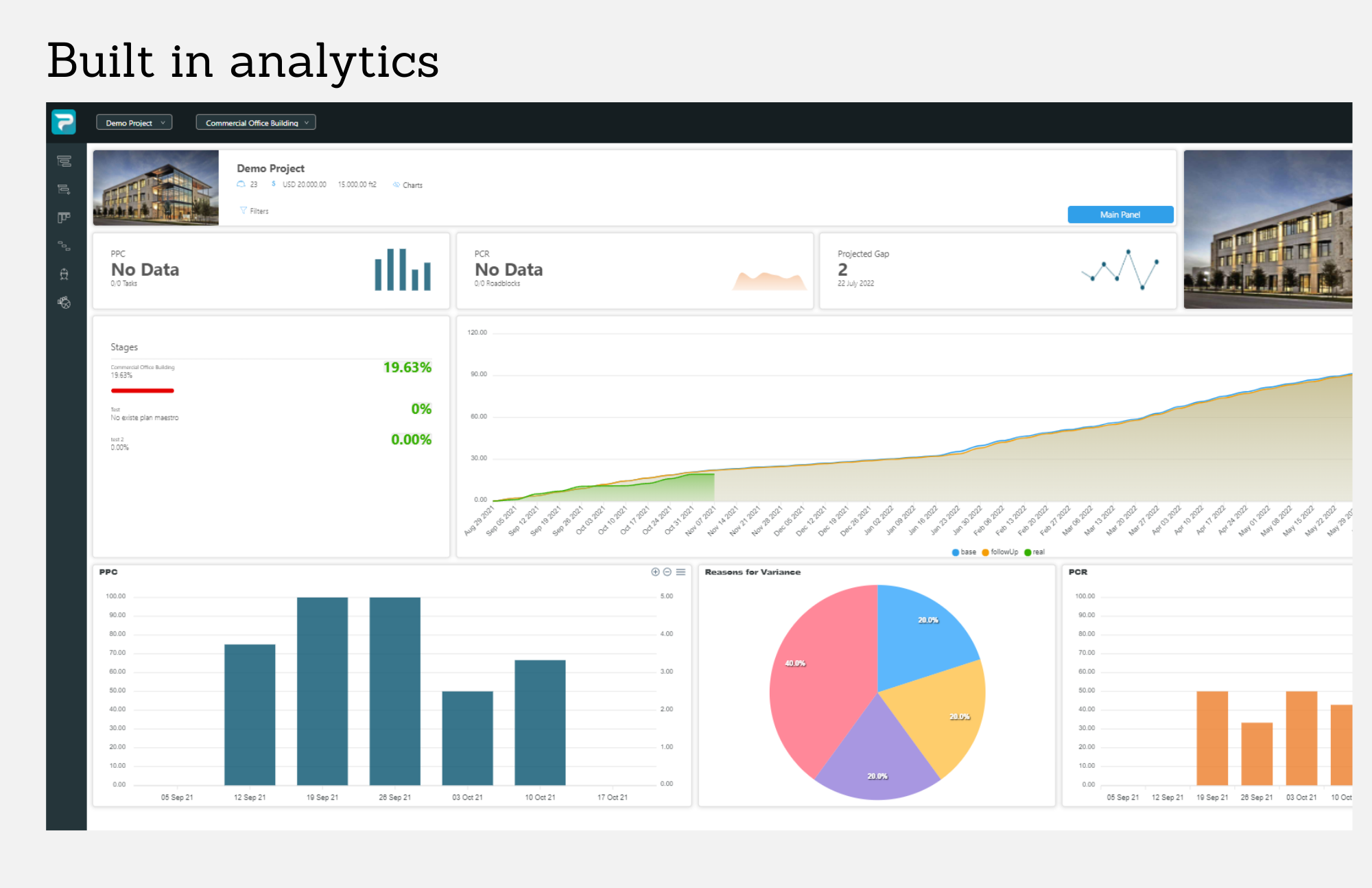Zoom in on the PPC chart
Screen dimensions: 1372x888
(x=655, y=572)
